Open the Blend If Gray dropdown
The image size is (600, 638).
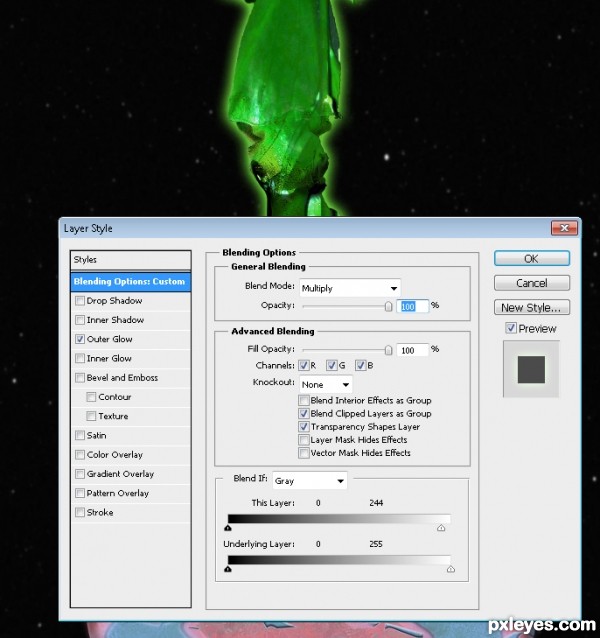click(x=310, y=481)
